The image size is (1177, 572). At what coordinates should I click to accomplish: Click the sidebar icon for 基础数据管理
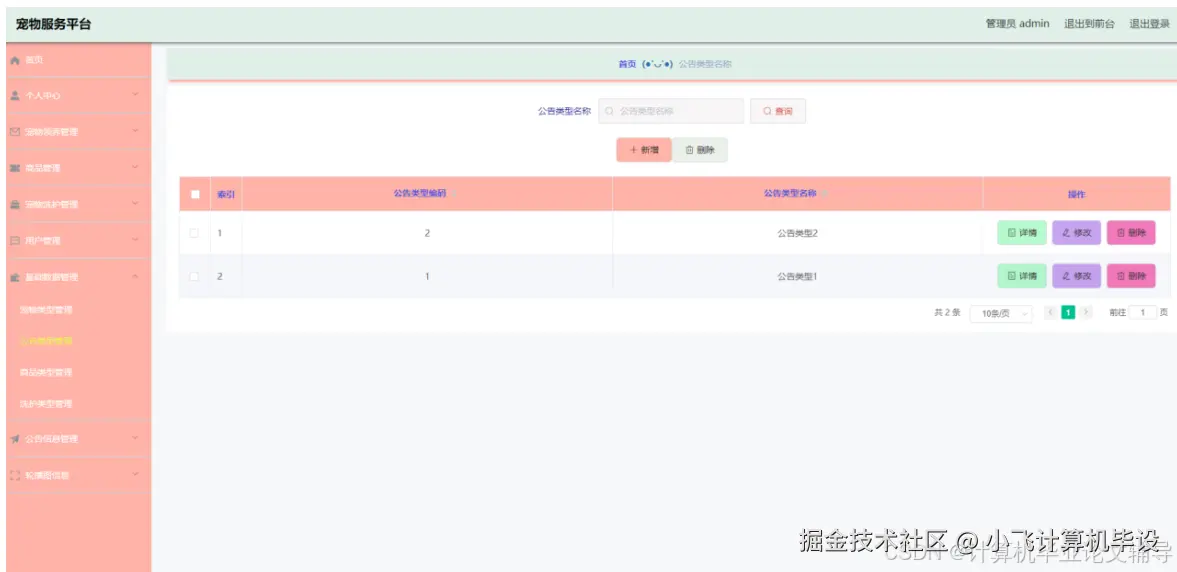coord(14,277)
